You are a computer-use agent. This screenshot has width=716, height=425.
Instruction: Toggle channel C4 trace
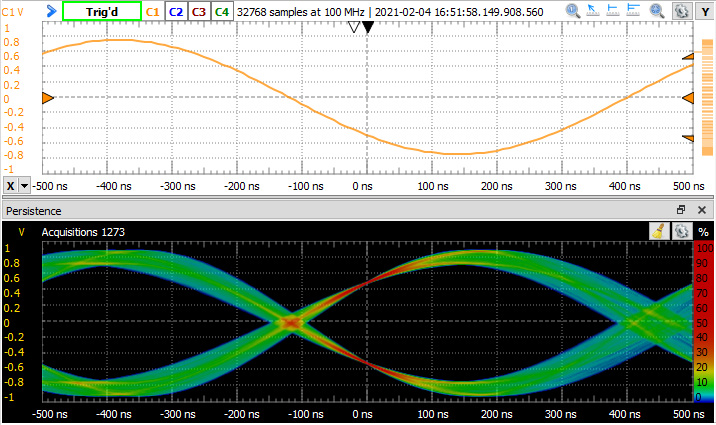[x=222, y=11]
